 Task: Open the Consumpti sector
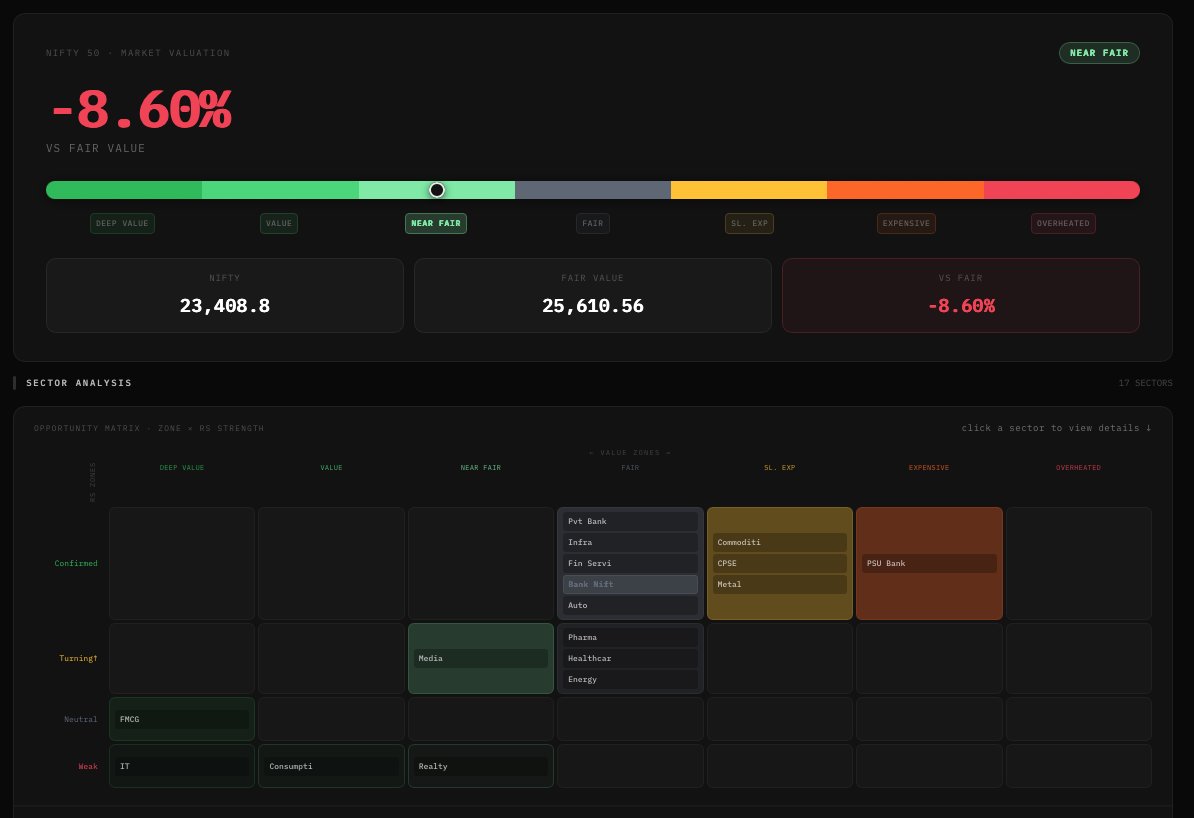point(331,766)
